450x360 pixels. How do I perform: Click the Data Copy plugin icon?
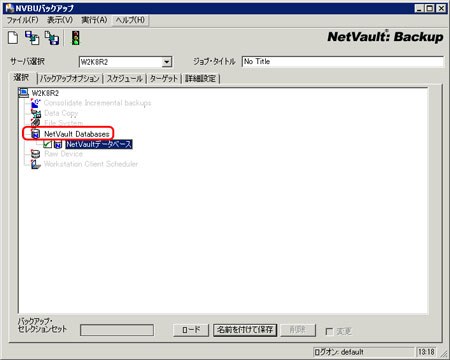tap(36, 113)
